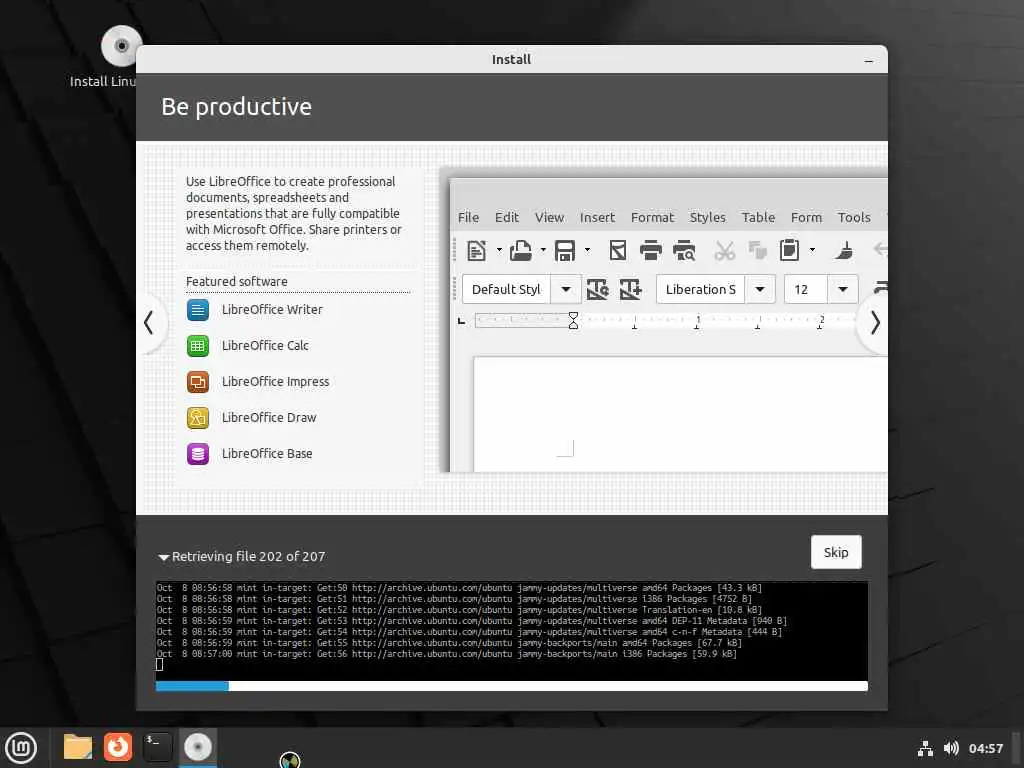Expand the Paste dropdown arrow

click(x=812, y=249)
